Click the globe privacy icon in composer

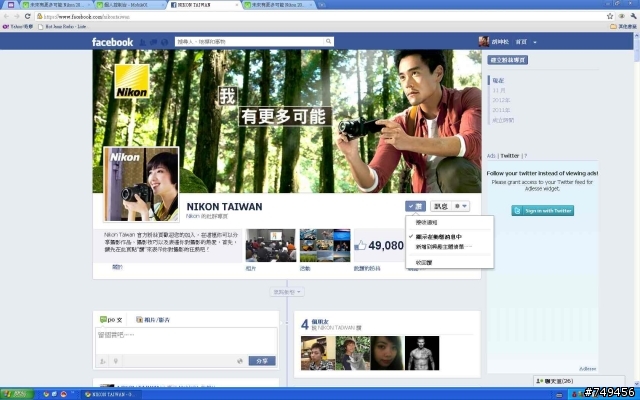point(240,361)
